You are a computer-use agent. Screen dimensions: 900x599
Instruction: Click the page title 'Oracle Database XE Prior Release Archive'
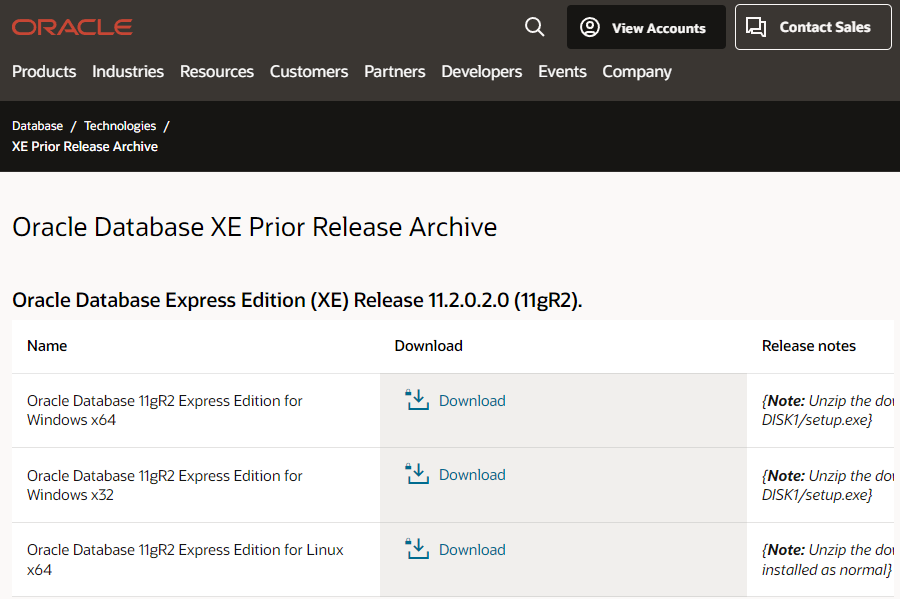[x=255, y=227]
